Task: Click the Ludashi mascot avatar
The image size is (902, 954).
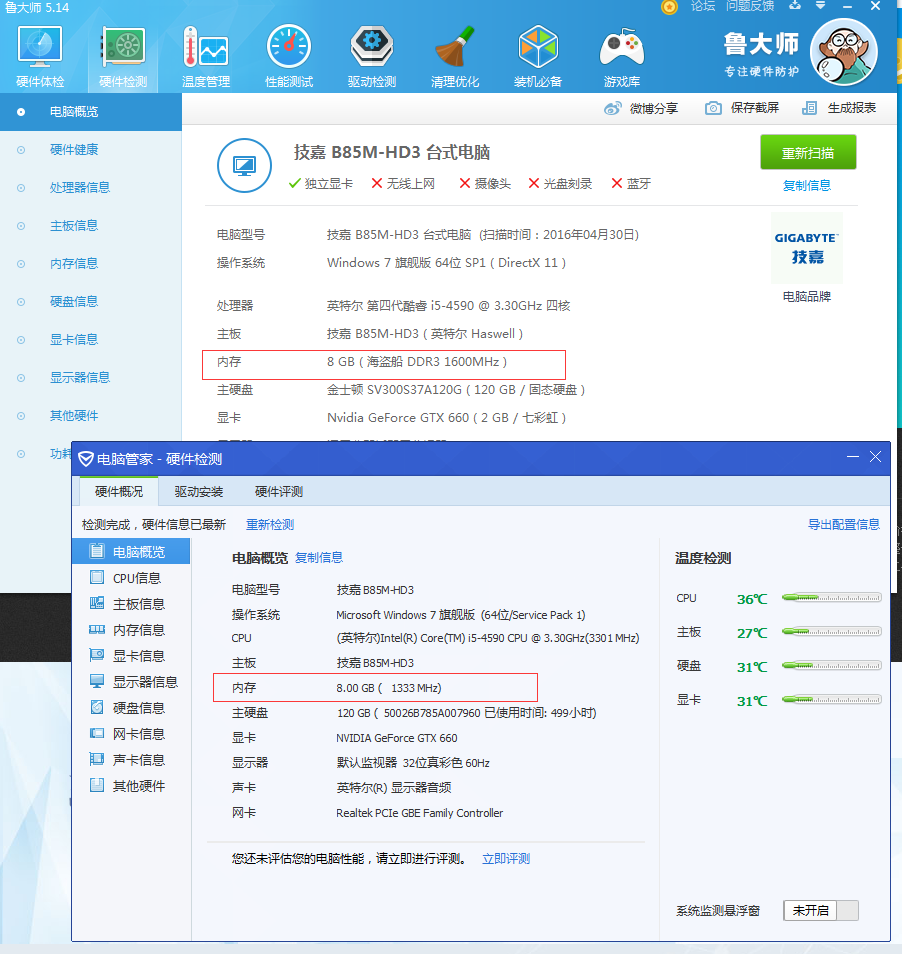Action: 844,52
